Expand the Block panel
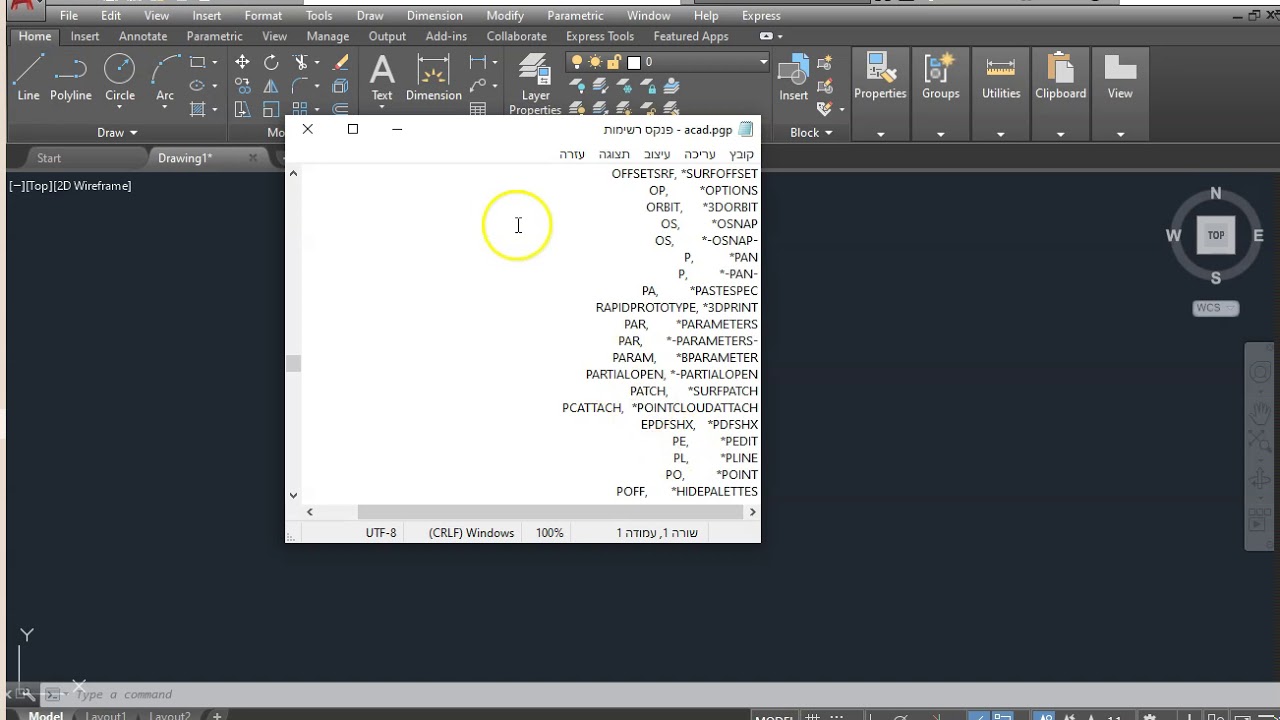This screenshot has height=720, width=1280. click(812, 133)
